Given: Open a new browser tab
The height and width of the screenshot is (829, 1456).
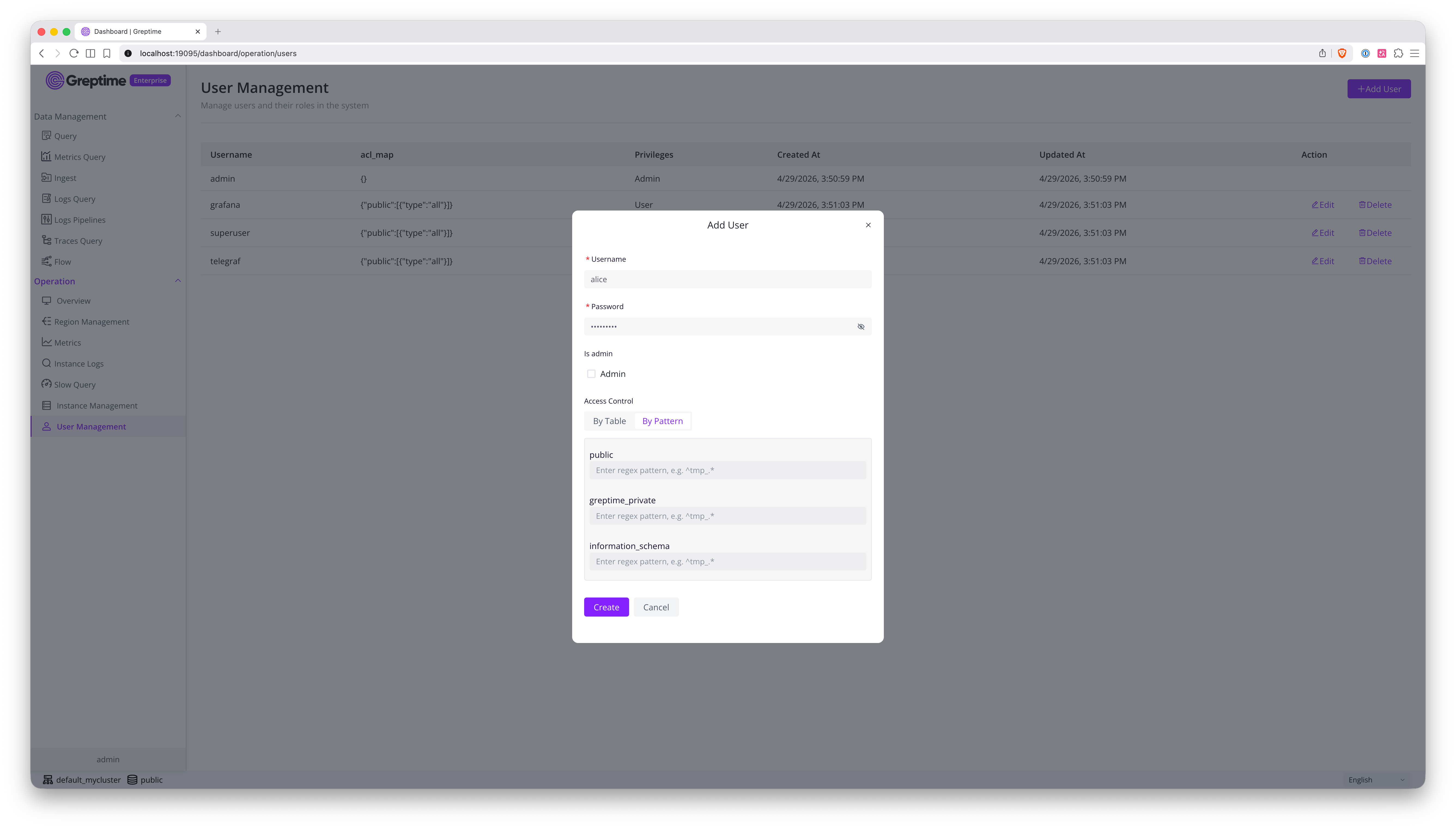Looking at the screenshot, I should tap(217, 32).
